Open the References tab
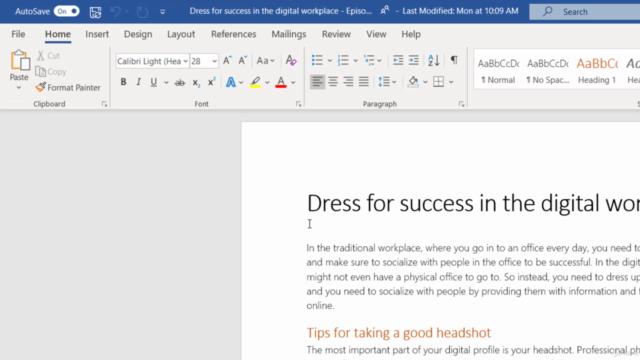640x360 pixels. [233, 34]
